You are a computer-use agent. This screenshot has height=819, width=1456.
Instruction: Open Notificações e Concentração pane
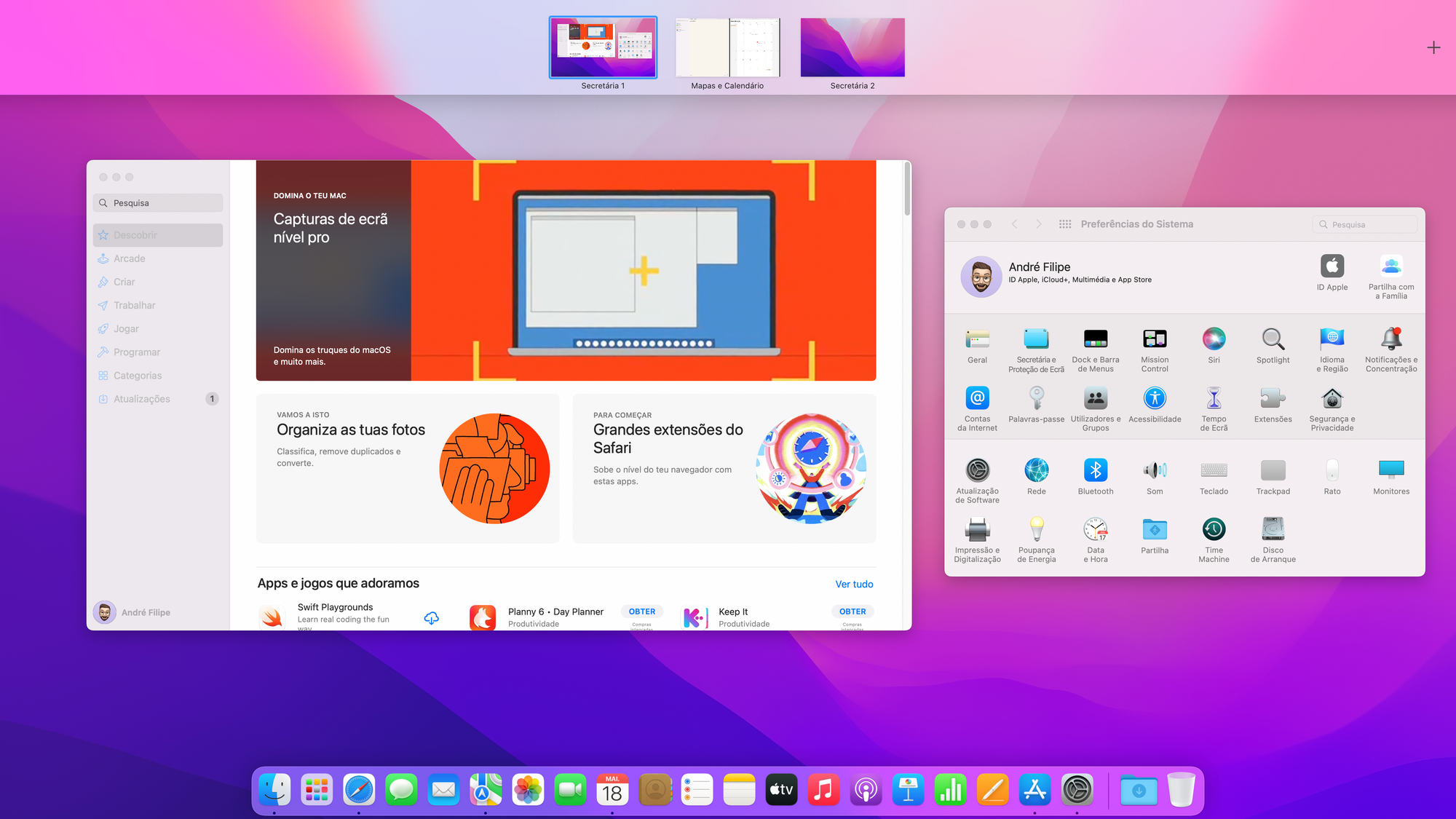(x=1391, y=350)
